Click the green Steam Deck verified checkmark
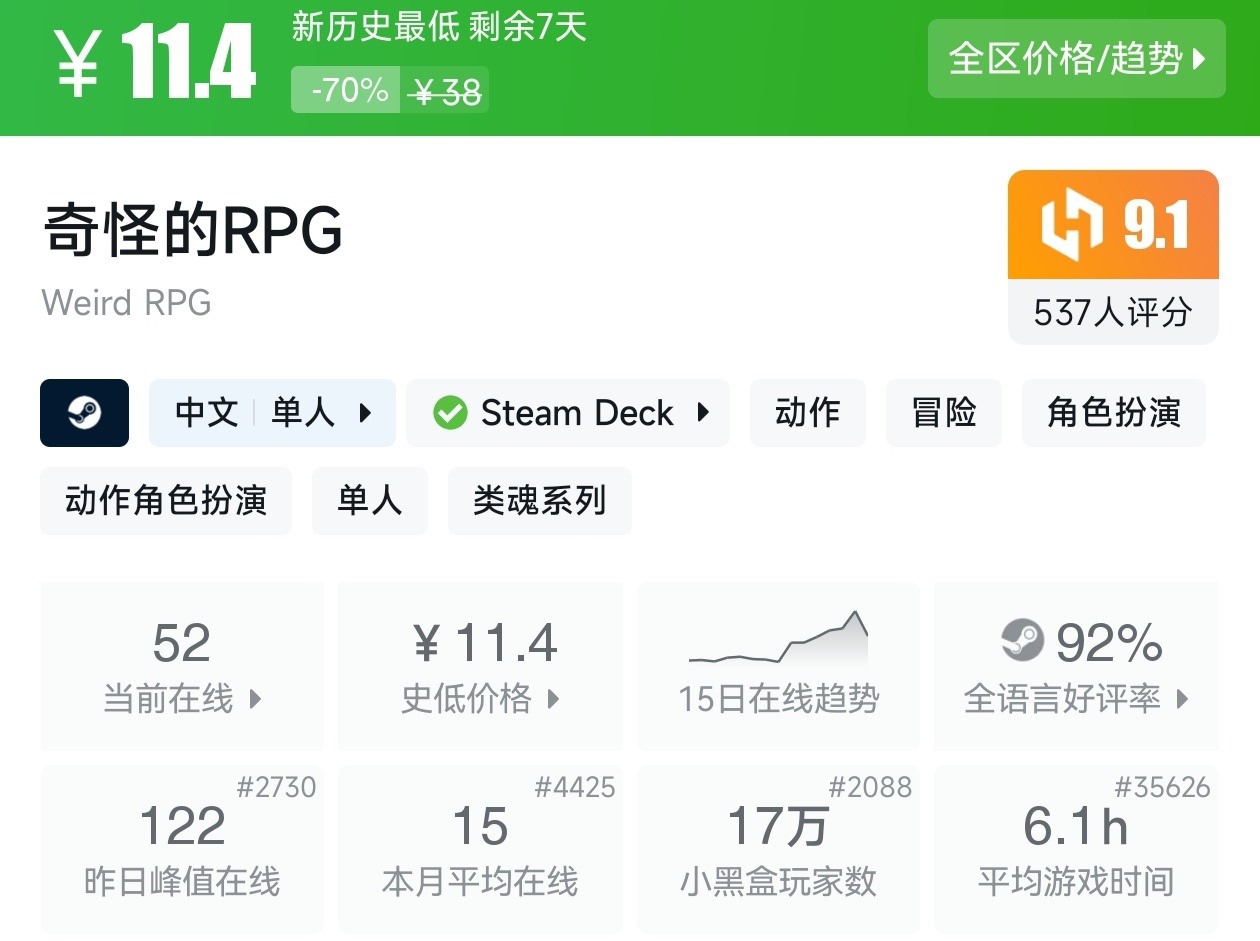Viewport: 1260px width, 941px height. (x=450, y=413)
